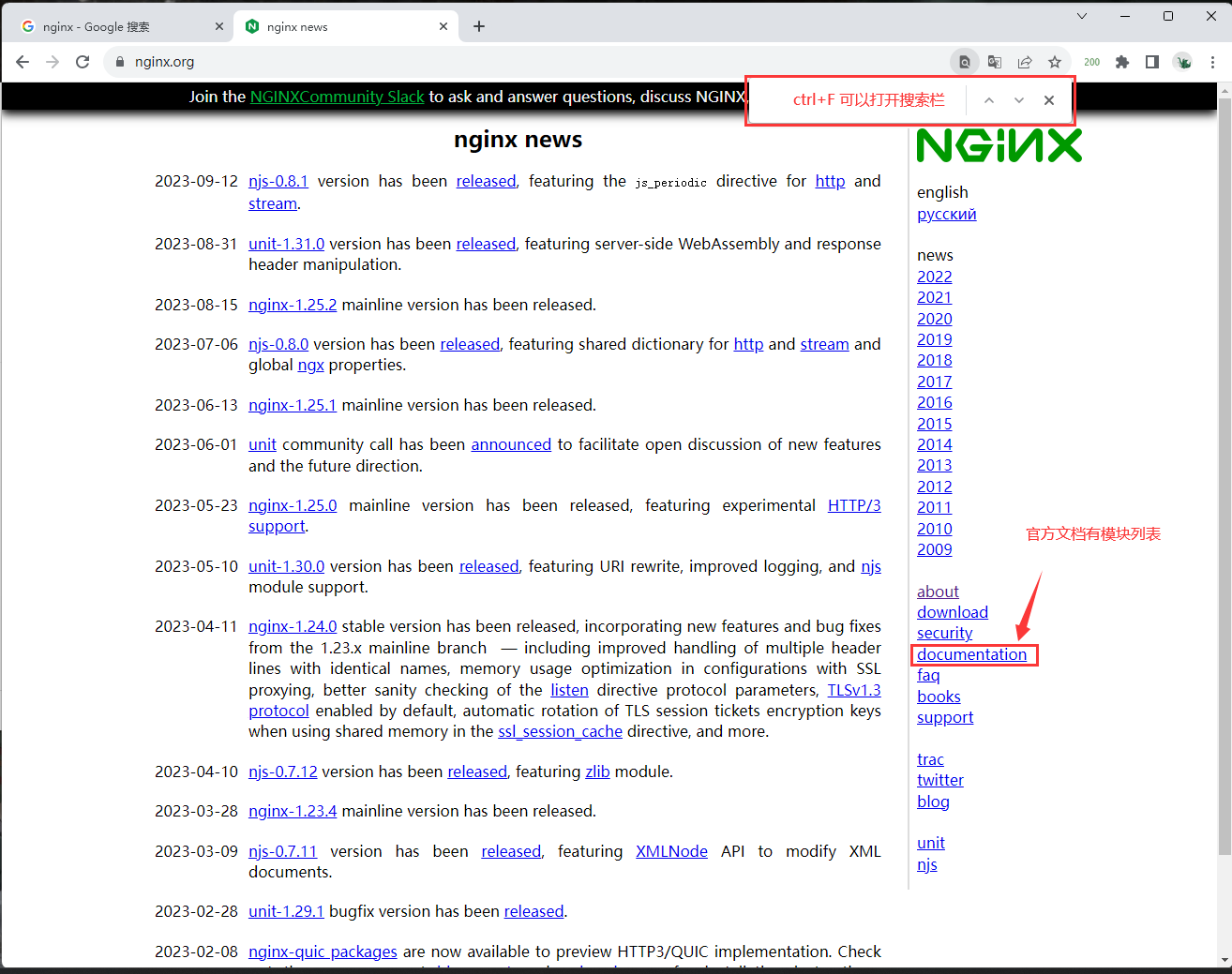This screenshot has width=1232, height=974.
Task: Open the nginx-1.25.0 release link
Action: tap(293, 505)
